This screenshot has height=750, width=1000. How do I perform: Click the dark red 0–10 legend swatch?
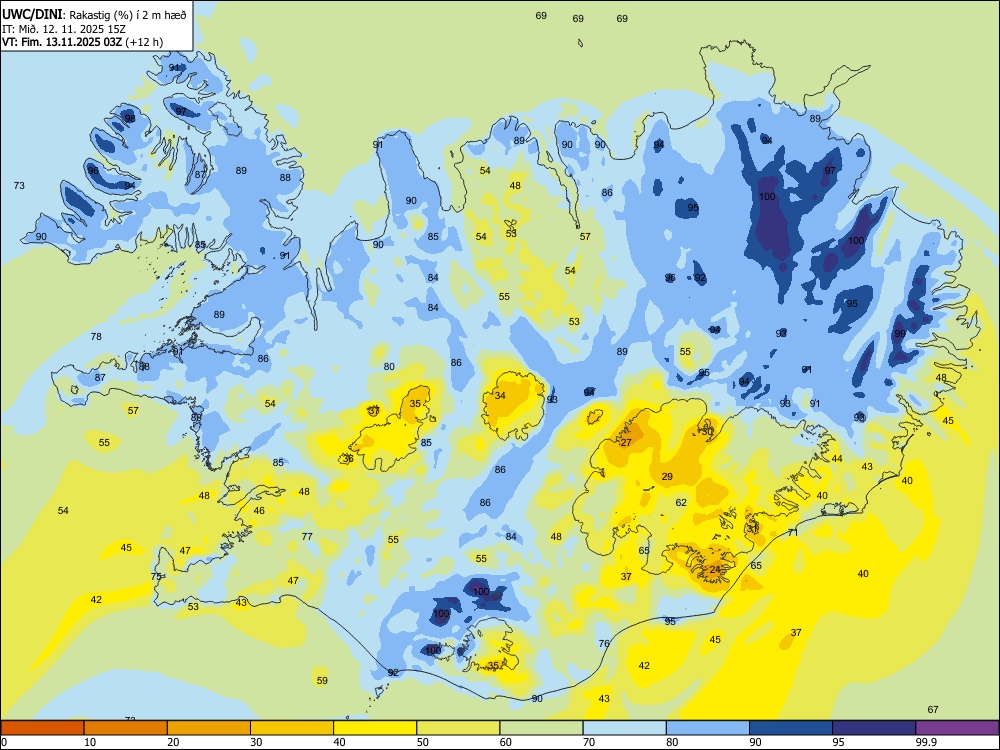click(42, 728)
